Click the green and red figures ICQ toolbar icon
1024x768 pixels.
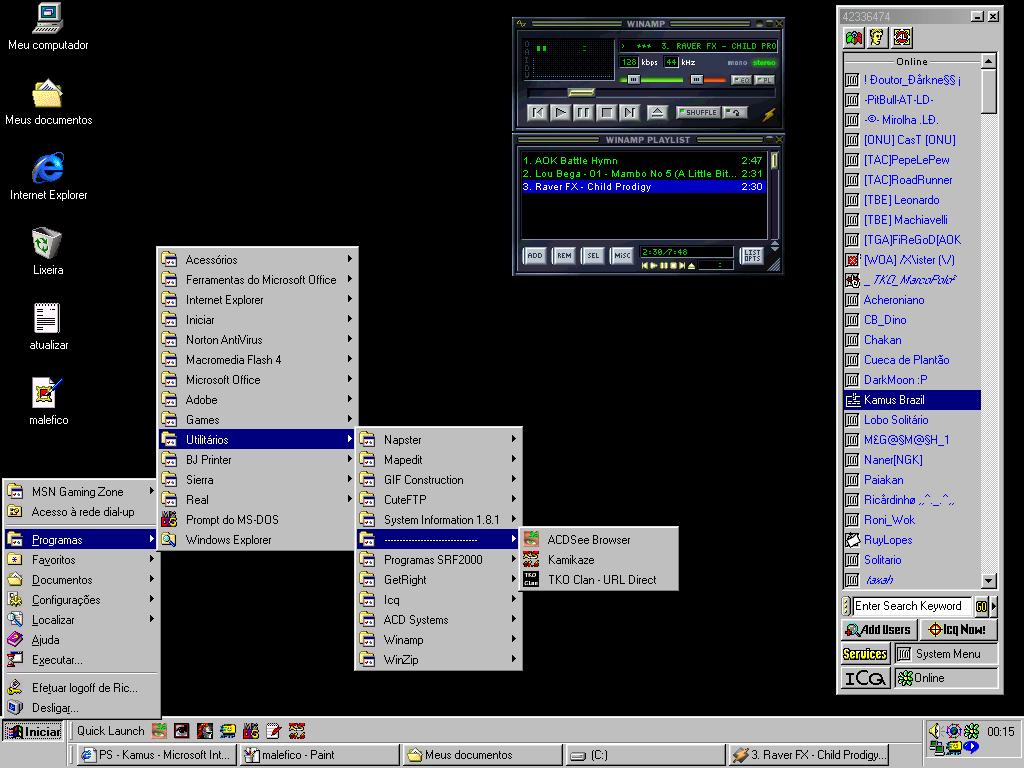[x=854, y=38]
